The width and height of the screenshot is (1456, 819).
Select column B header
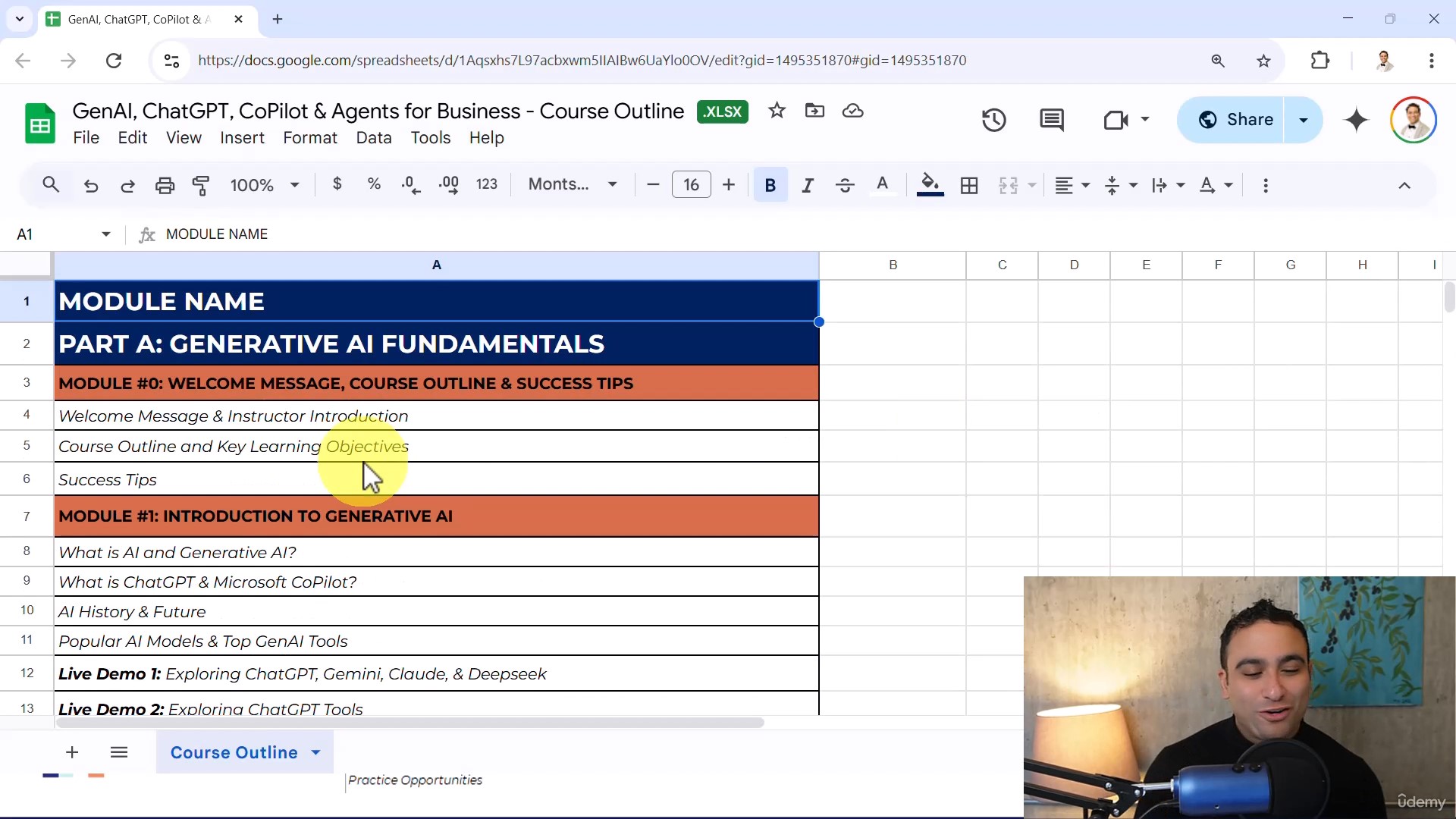(893, 265)
